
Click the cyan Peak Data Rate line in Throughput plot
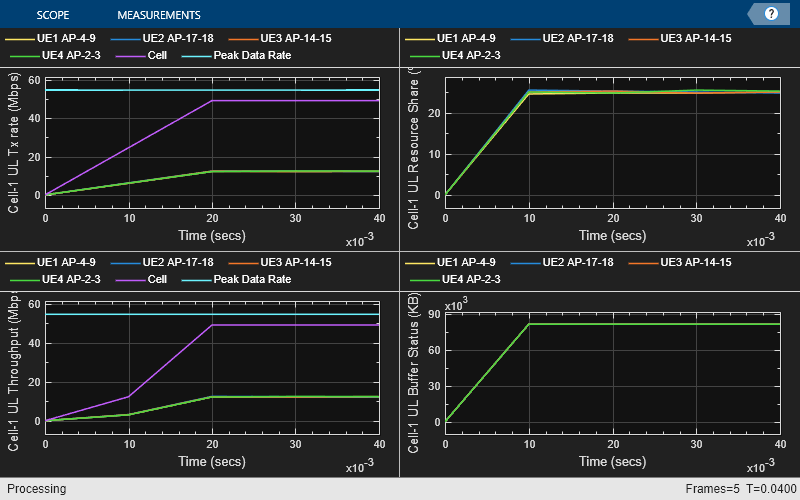[x=212, y=314]
